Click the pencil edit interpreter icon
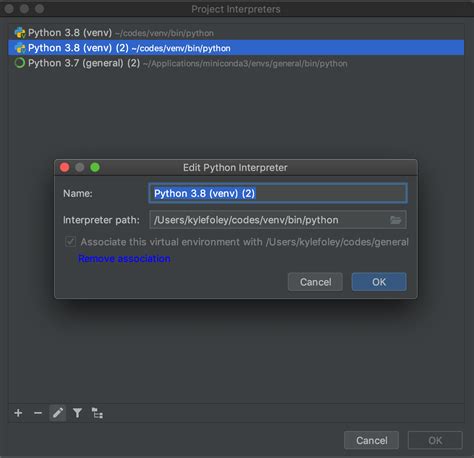The image size is (474, 458). 58,413
